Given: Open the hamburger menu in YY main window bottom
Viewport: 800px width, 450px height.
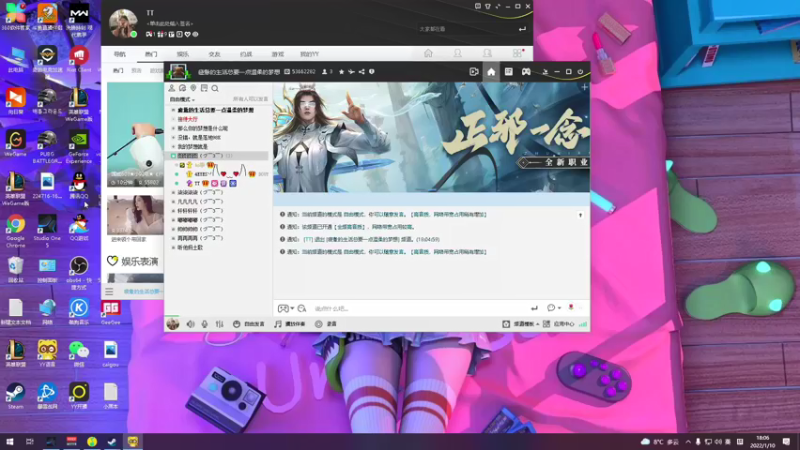Looking at the screenshot, I should [109, 291].
